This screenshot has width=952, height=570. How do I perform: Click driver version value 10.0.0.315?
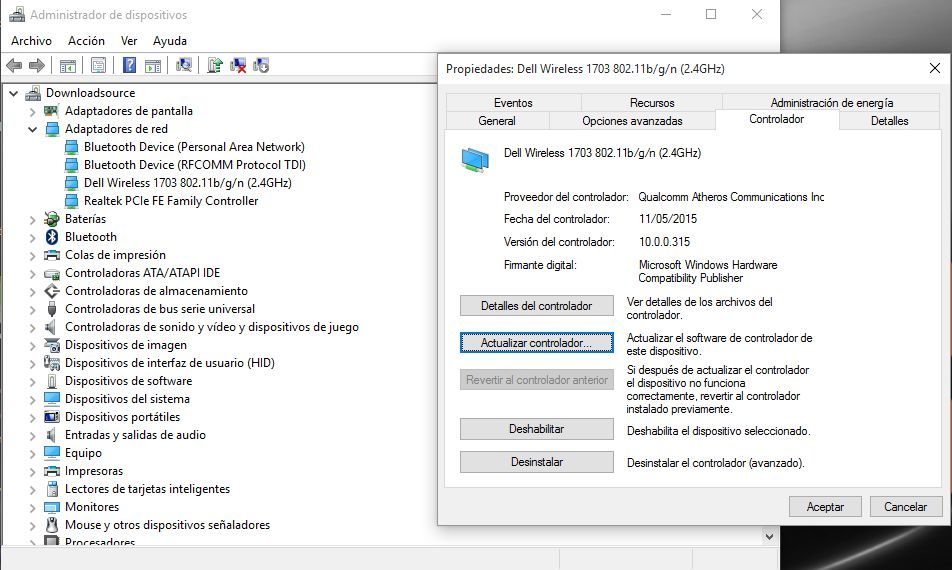tap(664, 242)
